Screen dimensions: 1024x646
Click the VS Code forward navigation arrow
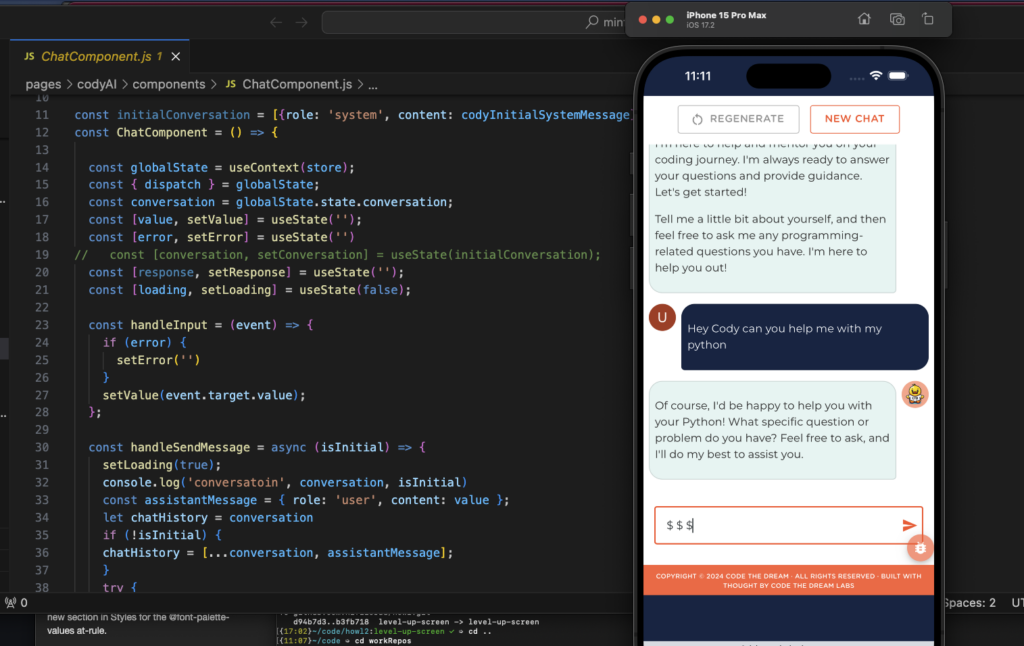click(301, 22)
